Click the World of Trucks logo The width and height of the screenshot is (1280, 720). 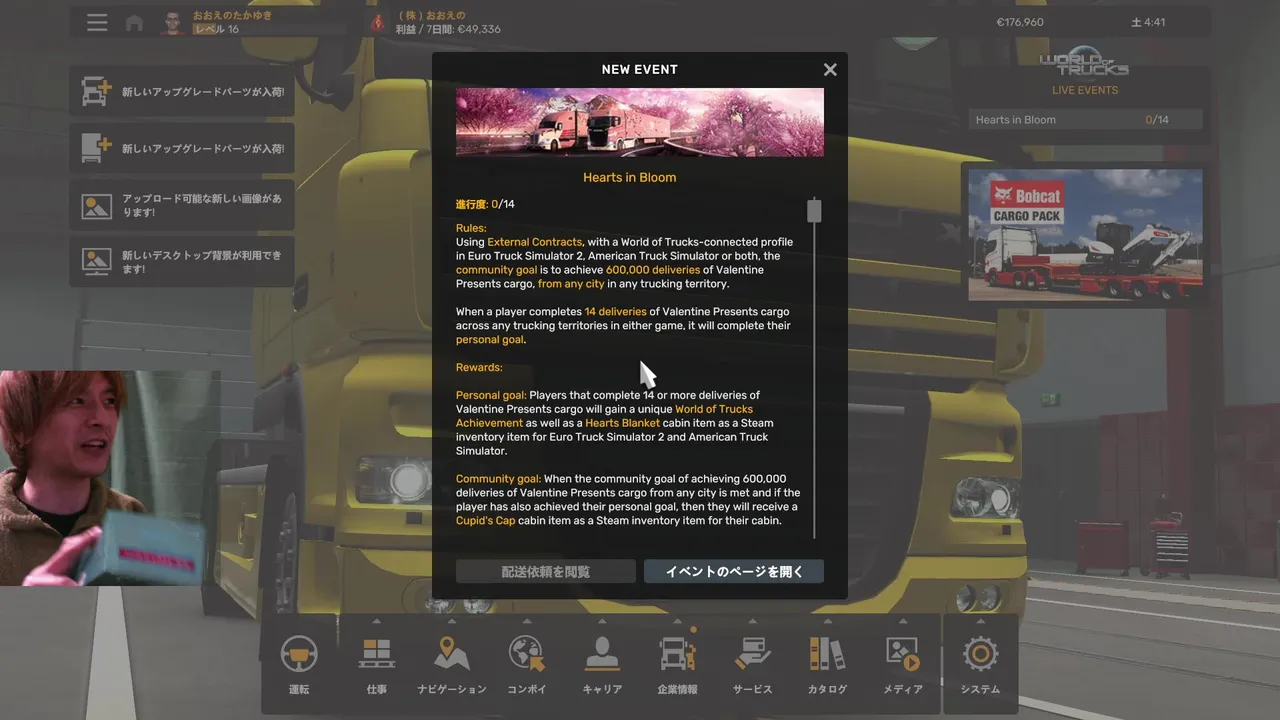coord(1084,64)
